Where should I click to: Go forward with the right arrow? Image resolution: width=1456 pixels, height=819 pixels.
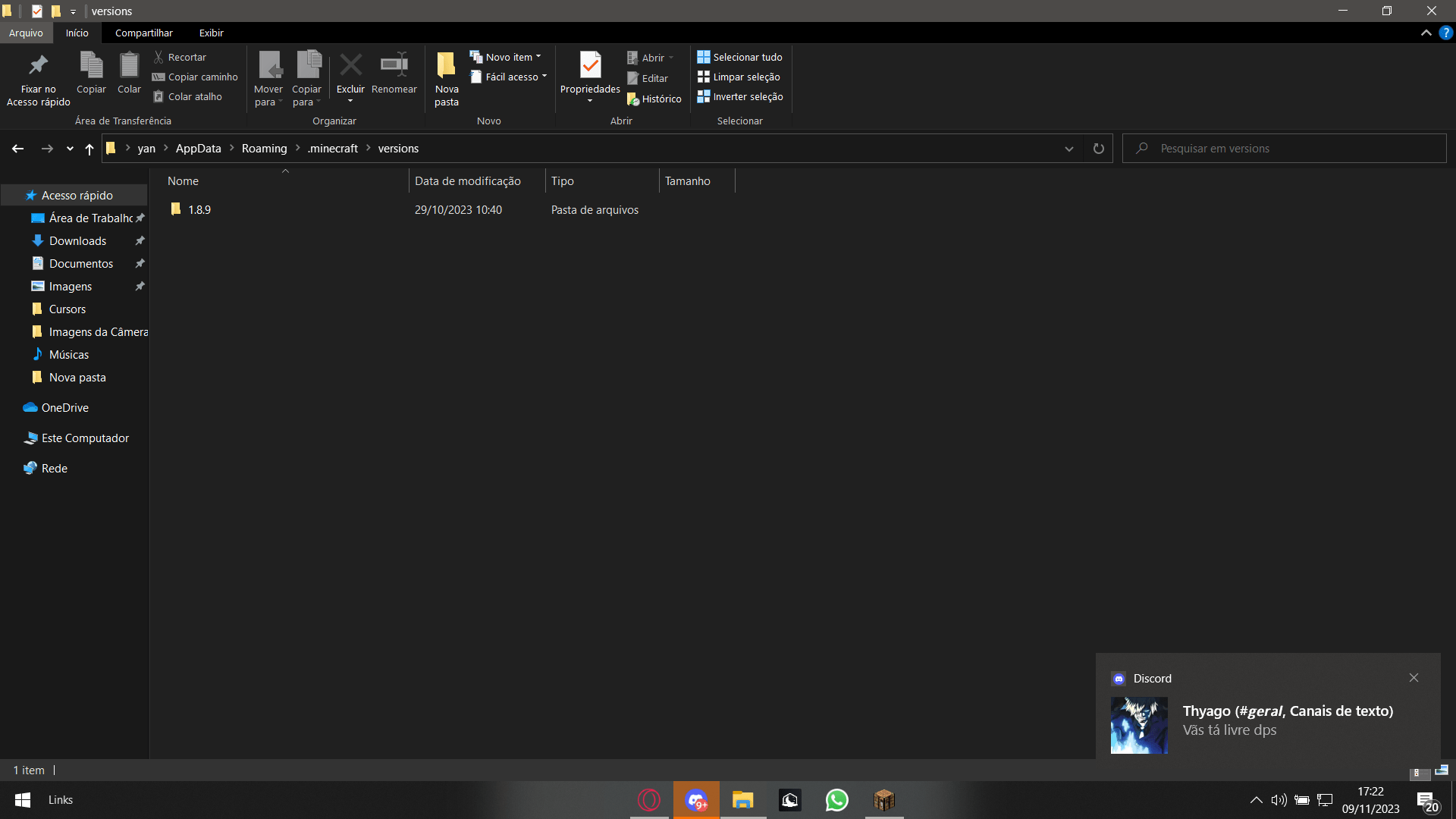coord(47,149)
